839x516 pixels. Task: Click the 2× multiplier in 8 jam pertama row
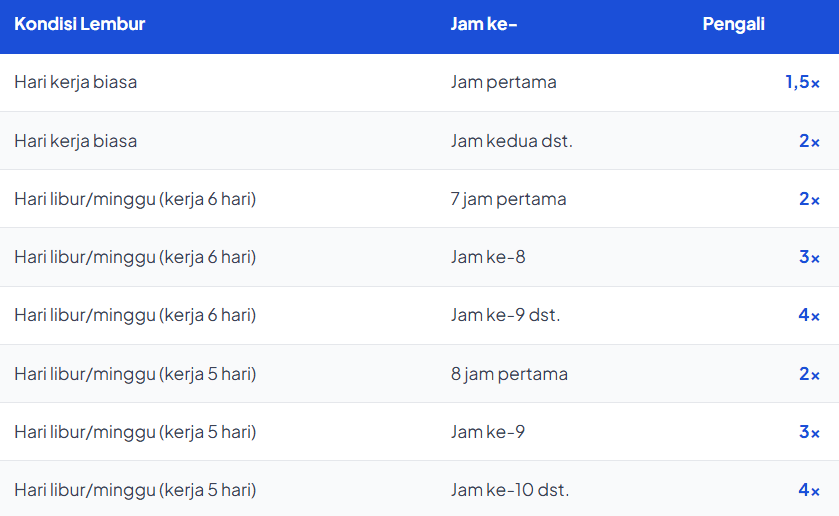(x=809, y=374)
